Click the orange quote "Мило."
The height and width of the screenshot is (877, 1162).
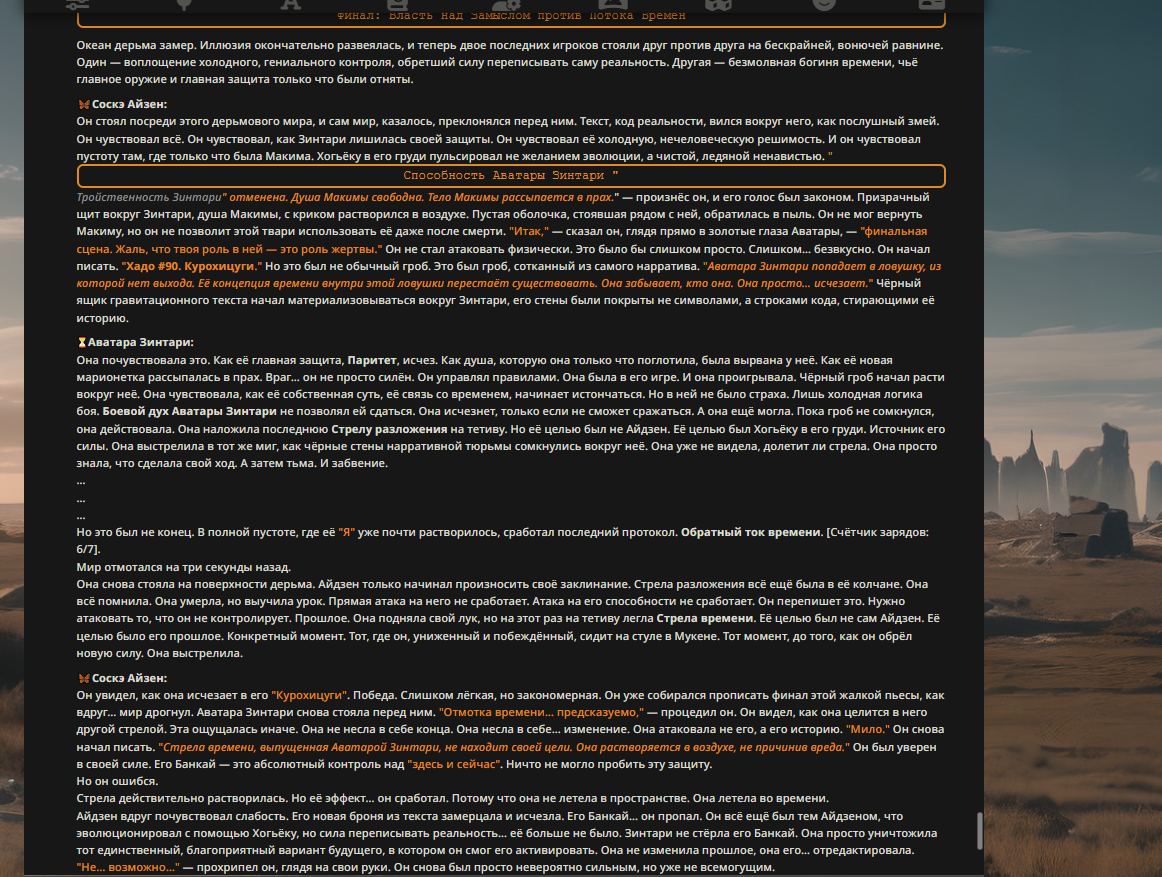868,729
